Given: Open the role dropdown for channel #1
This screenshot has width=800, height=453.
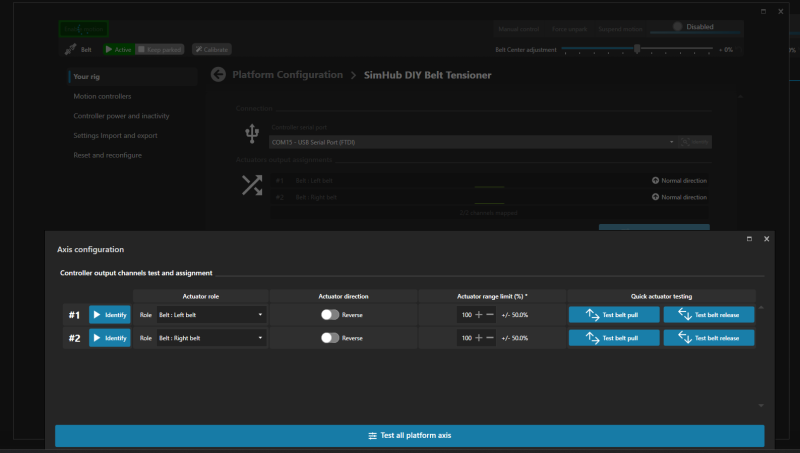Looking at the screenshot, I should [x=211, y=315].
